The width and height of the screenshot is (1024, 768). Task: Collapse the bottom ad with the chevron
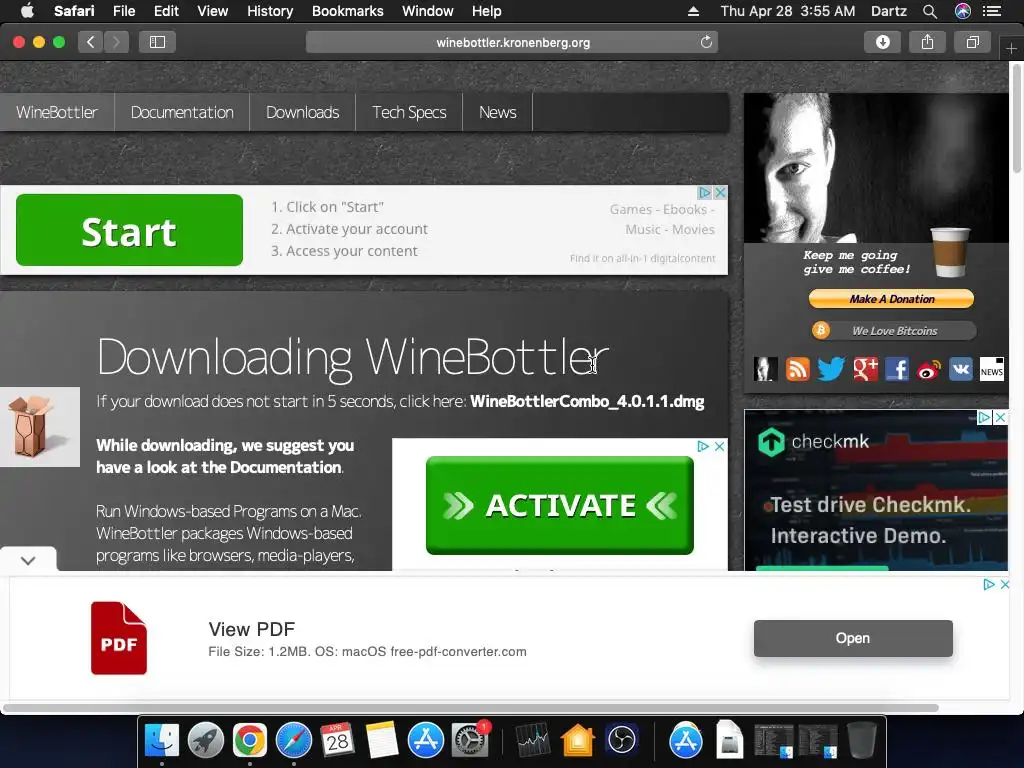coord(28,560)
